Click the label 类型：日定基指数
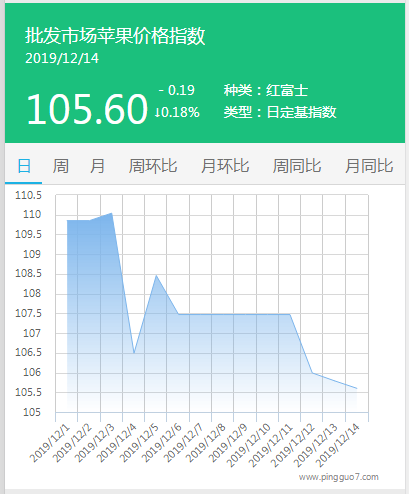Viewport: 409px width, 494px height. (x=280, y=112)
